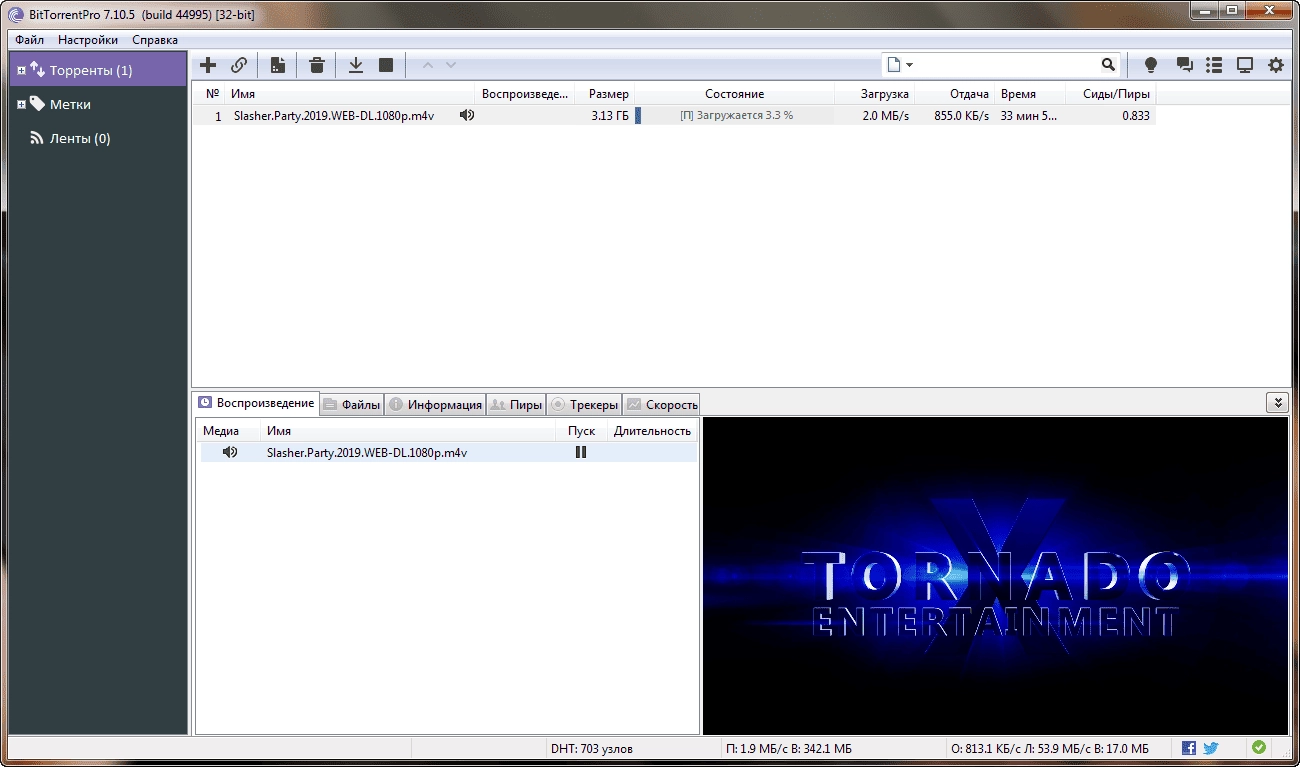Viewport: 1300px width, 767px height.
Task: Stop torrent with square icon
Action: coord(386,65)
